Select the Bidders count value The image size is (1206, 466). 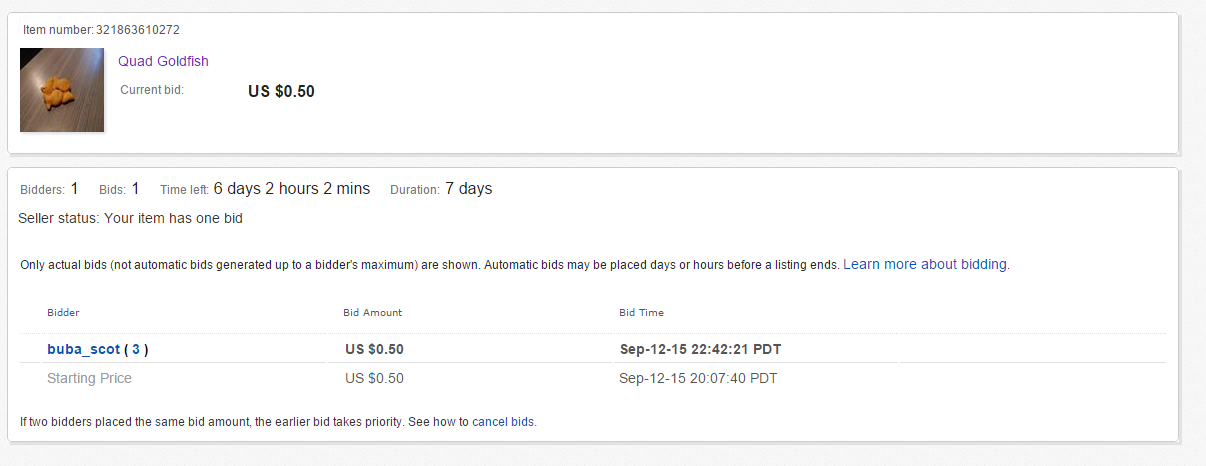coord(74,188)
